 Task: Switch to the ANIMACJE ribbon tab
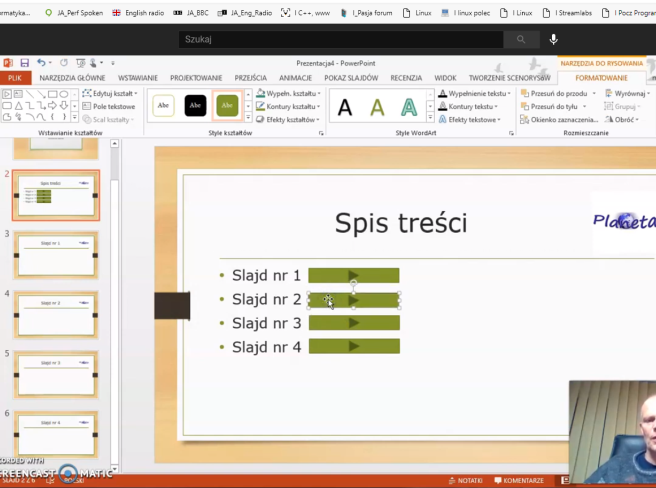click(x=295, y=77)
